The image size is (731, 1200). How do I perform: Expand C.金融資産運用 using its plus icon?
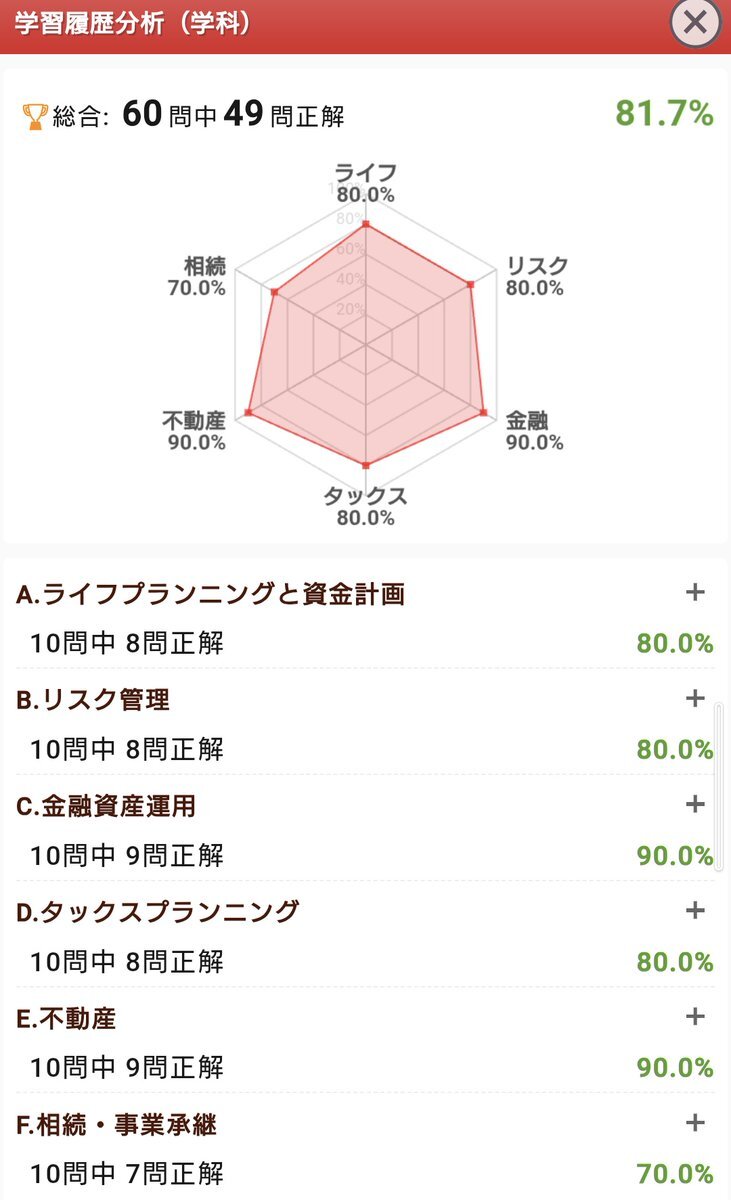(x=695, y=804)
